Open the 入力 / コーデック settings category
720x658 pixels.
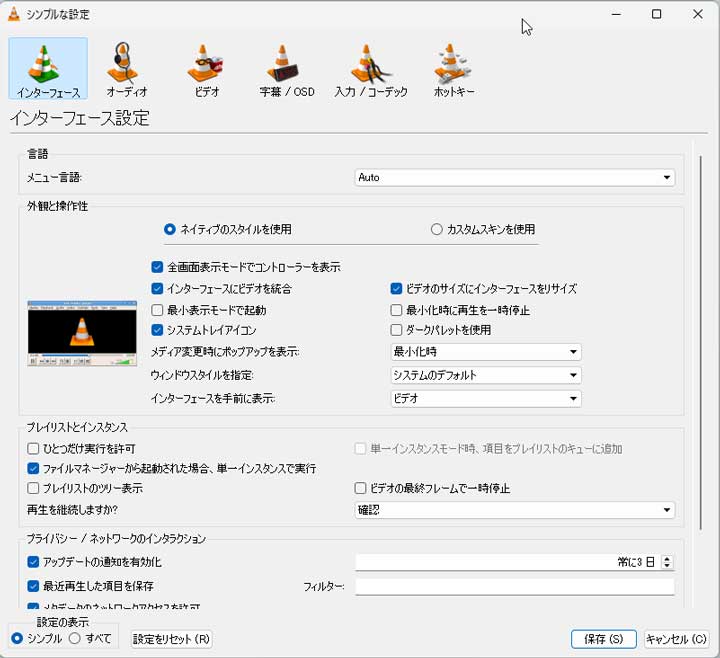(x=371, y=68)
